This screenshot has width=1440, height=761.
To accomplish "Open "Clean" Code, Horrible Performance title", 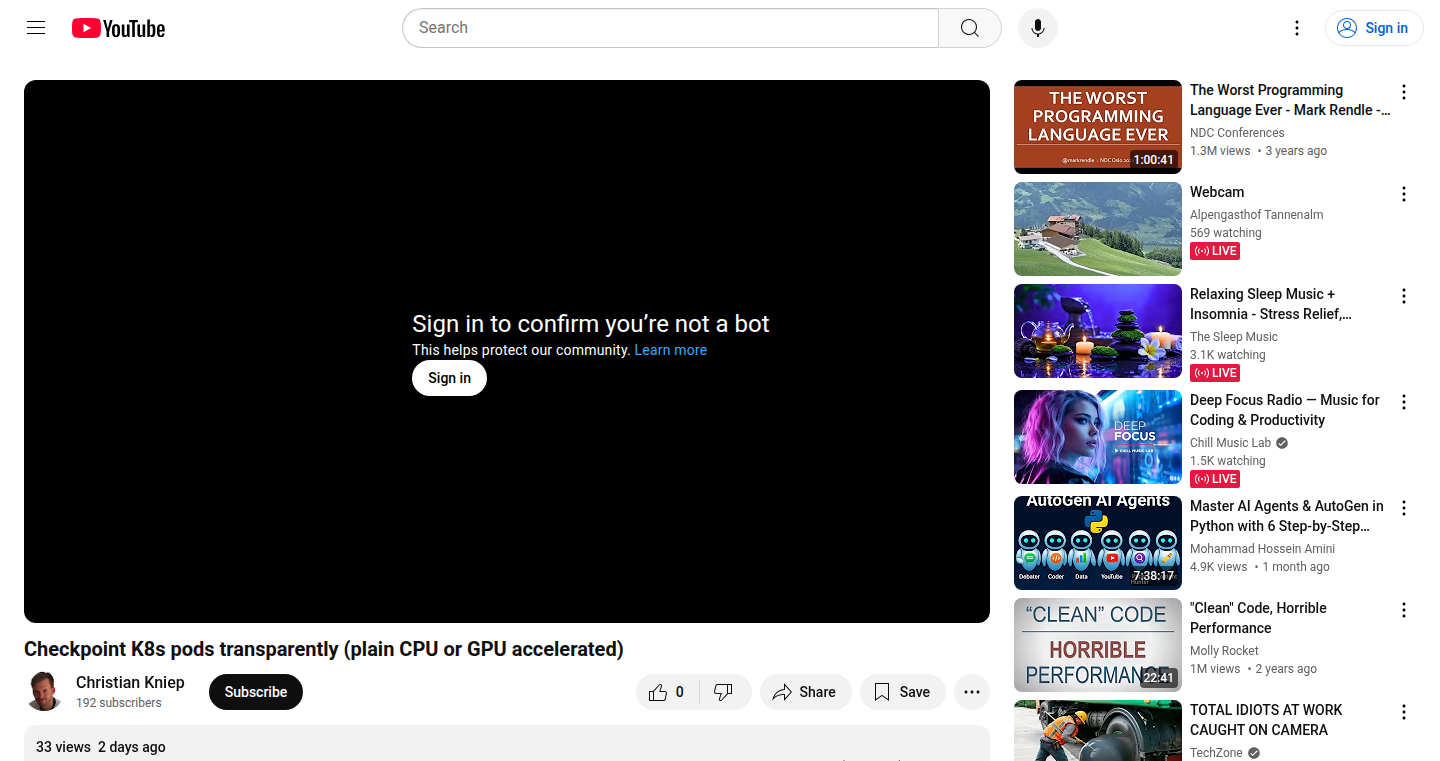I will (1258, 618).
